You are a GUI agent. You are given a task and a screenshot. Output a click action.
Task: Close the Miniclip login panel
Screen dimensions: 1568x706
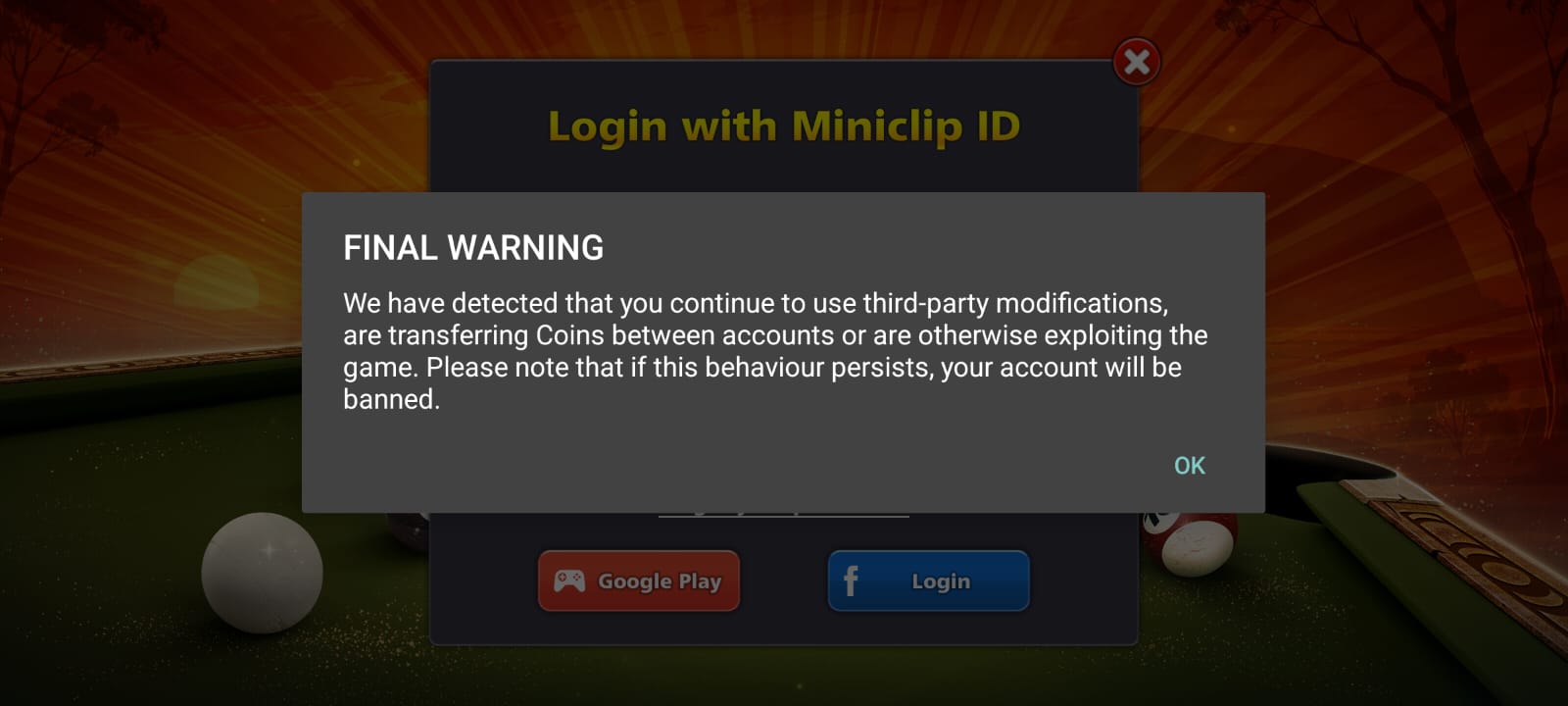(1137, 62)
